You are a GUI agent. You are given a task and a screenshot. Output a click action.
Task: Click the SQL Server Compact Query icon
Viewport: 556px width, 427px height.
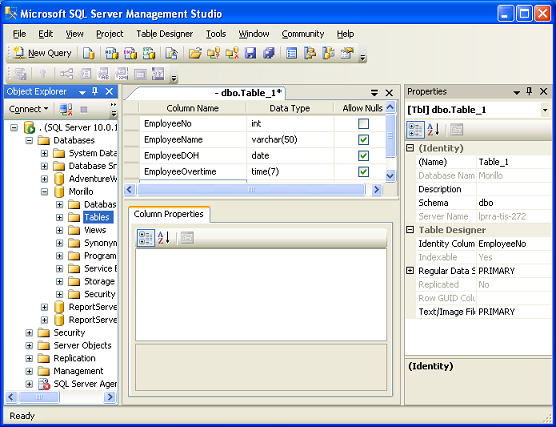[172, 53]
